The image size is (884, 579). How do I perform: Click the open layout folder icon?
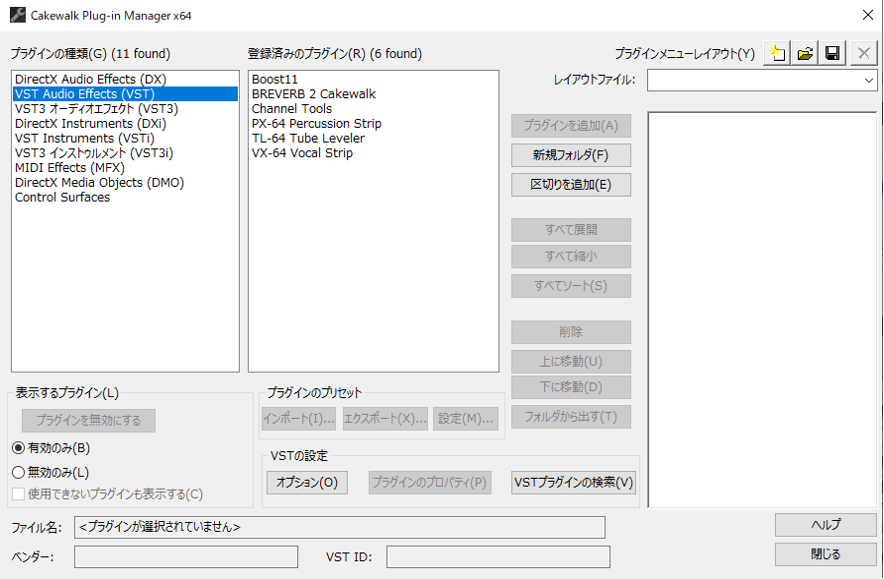tap(805, 54)
